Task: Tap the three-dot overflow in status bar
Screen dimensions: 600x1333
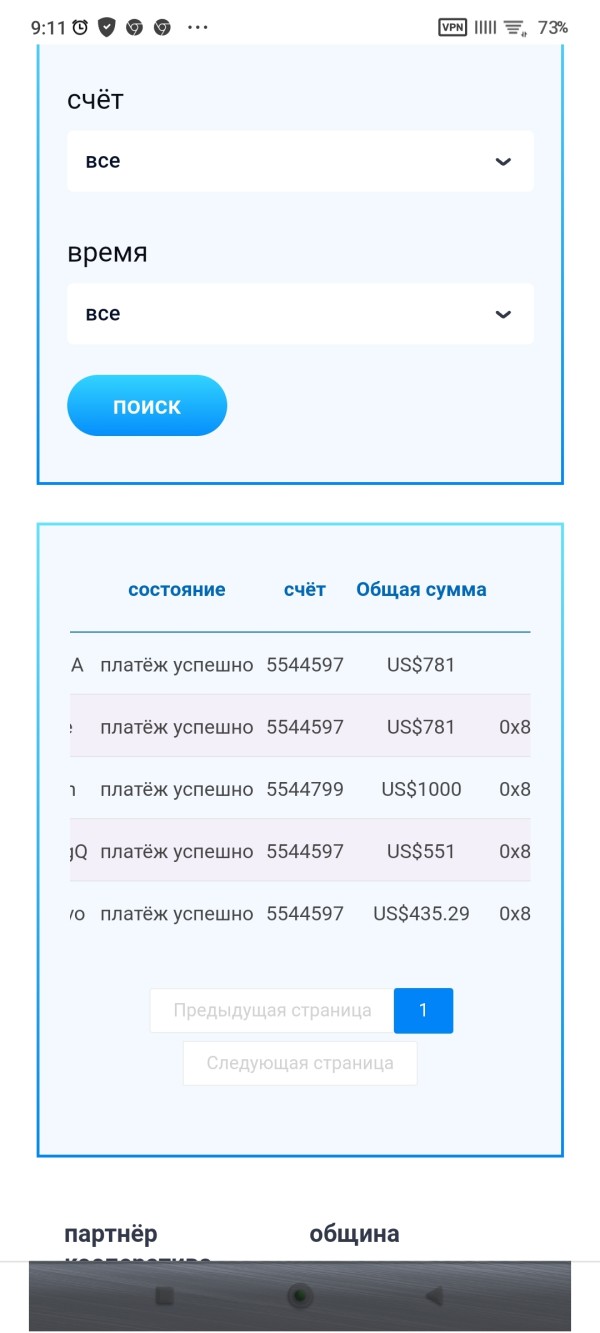Action: (197, 28)
